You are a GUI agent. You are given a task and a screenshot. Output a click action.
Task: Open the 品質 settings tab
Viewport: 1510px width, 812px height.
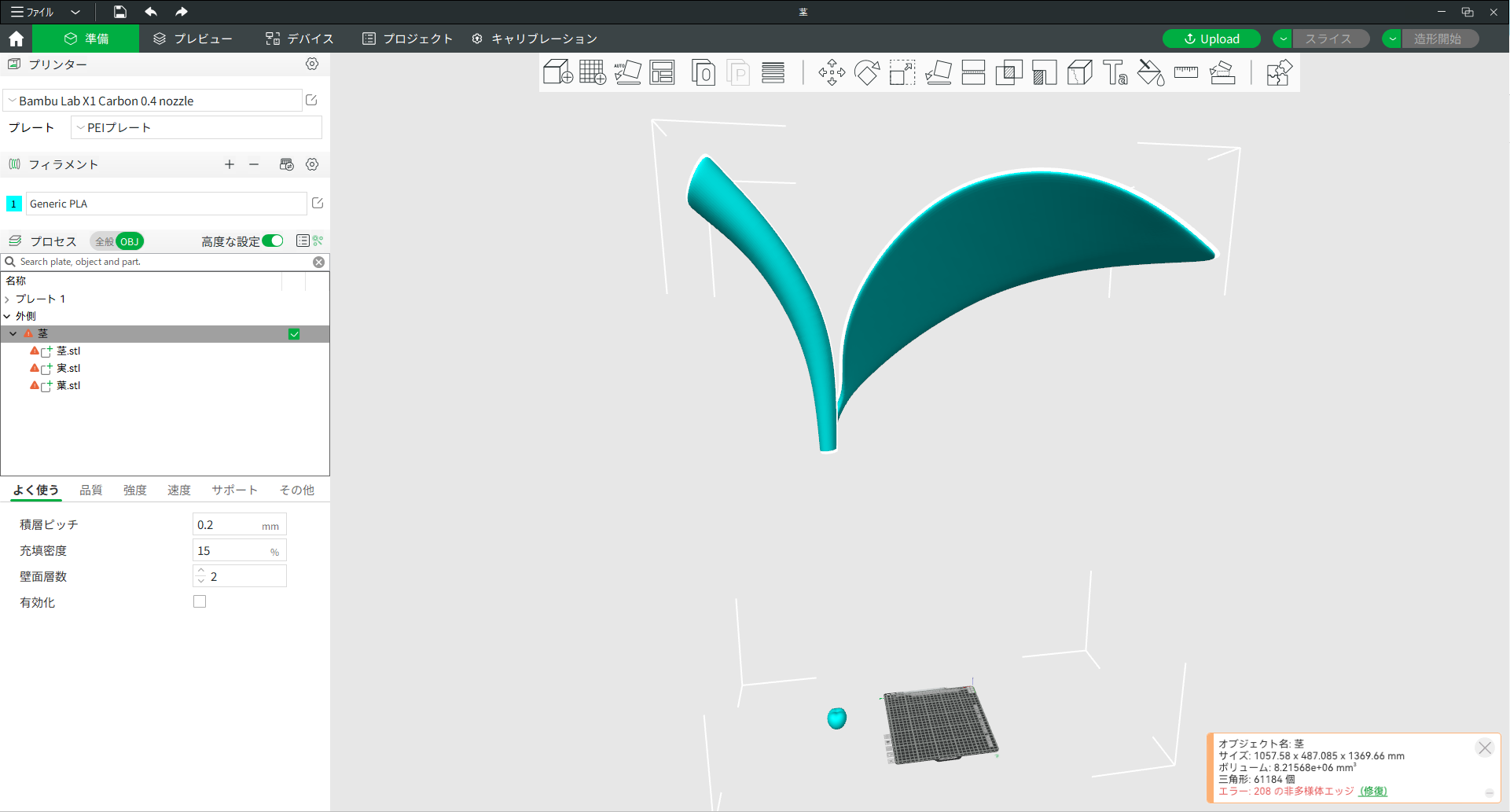tap(91, 490)
